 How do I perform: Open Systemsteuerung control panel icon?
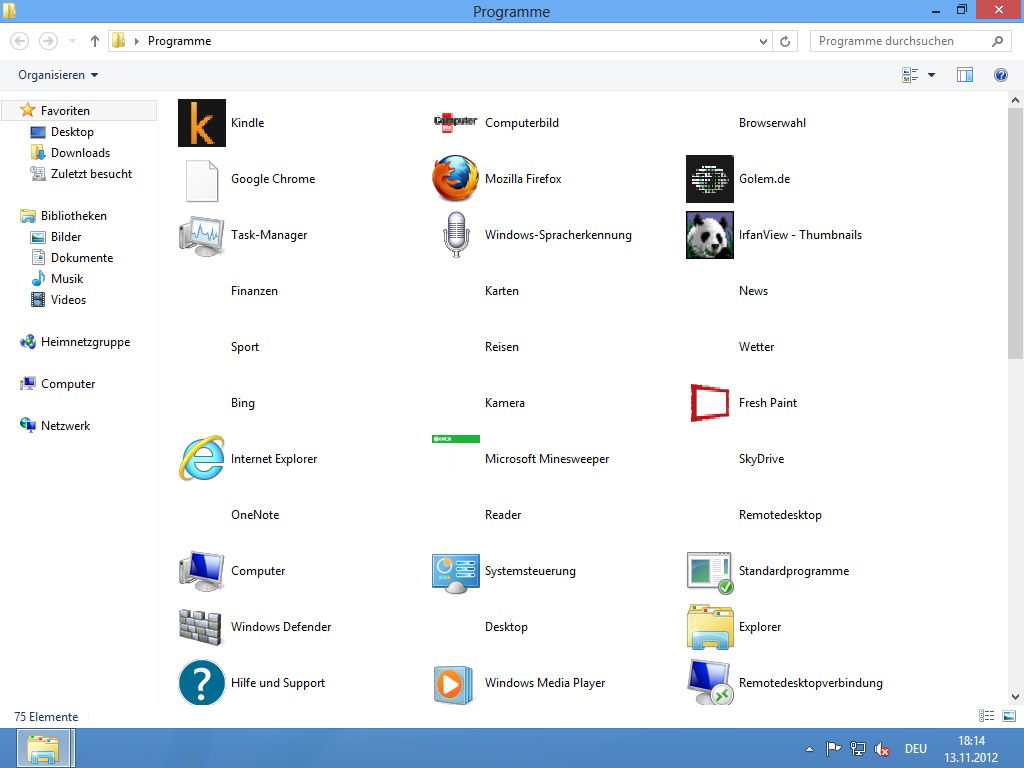pyautogui.click(x=456, y=573)
